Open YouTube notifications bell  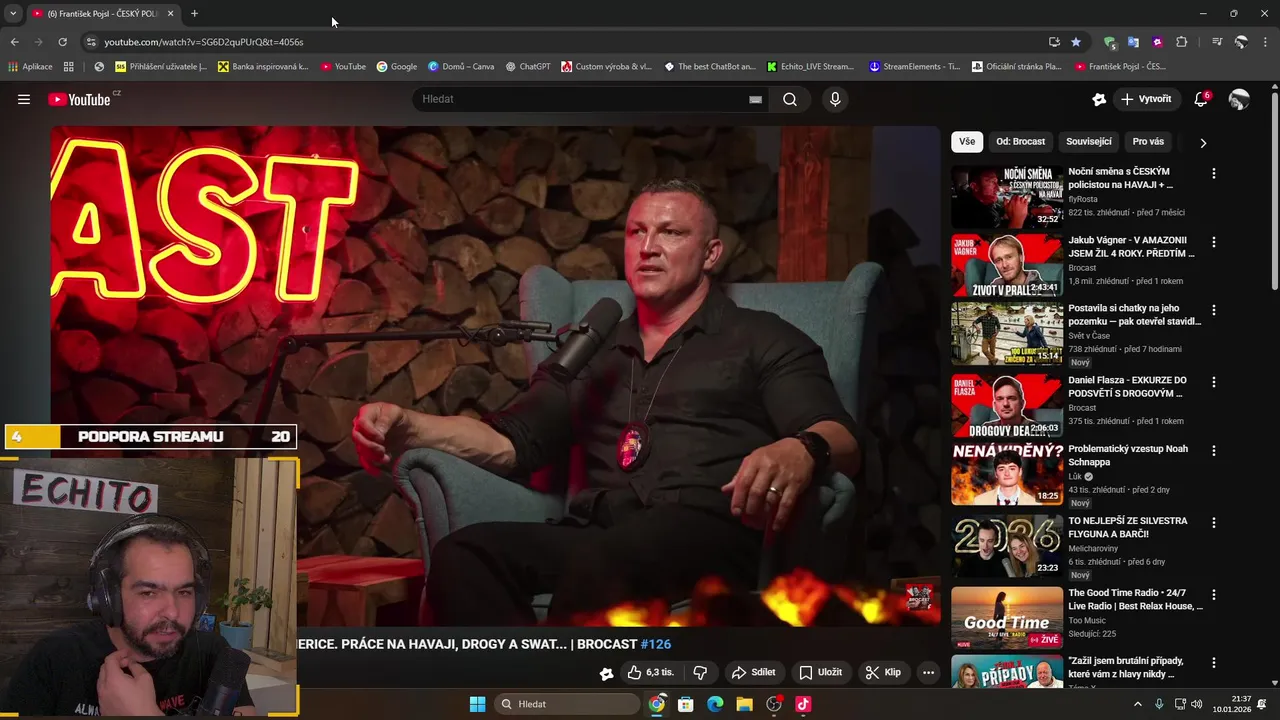(1201, 99)
